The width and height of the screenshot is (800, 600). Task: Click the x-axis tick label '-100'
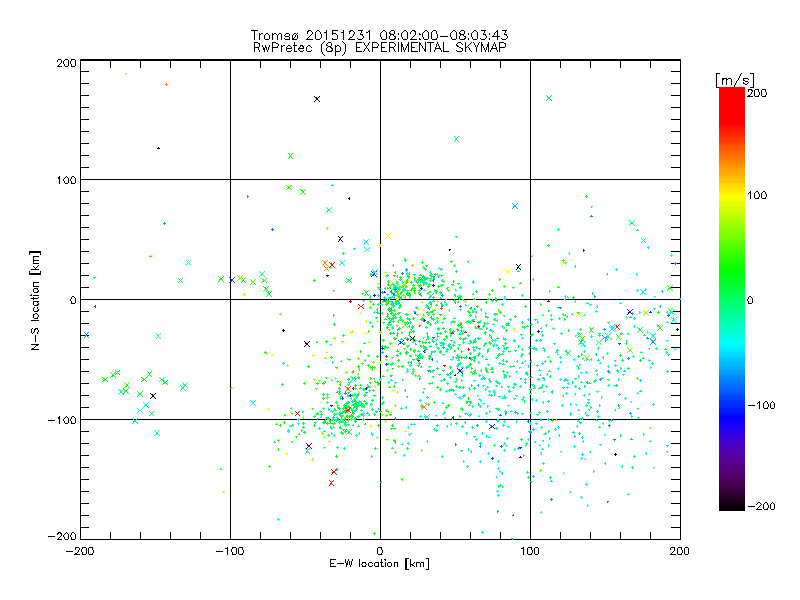[230, 551]
